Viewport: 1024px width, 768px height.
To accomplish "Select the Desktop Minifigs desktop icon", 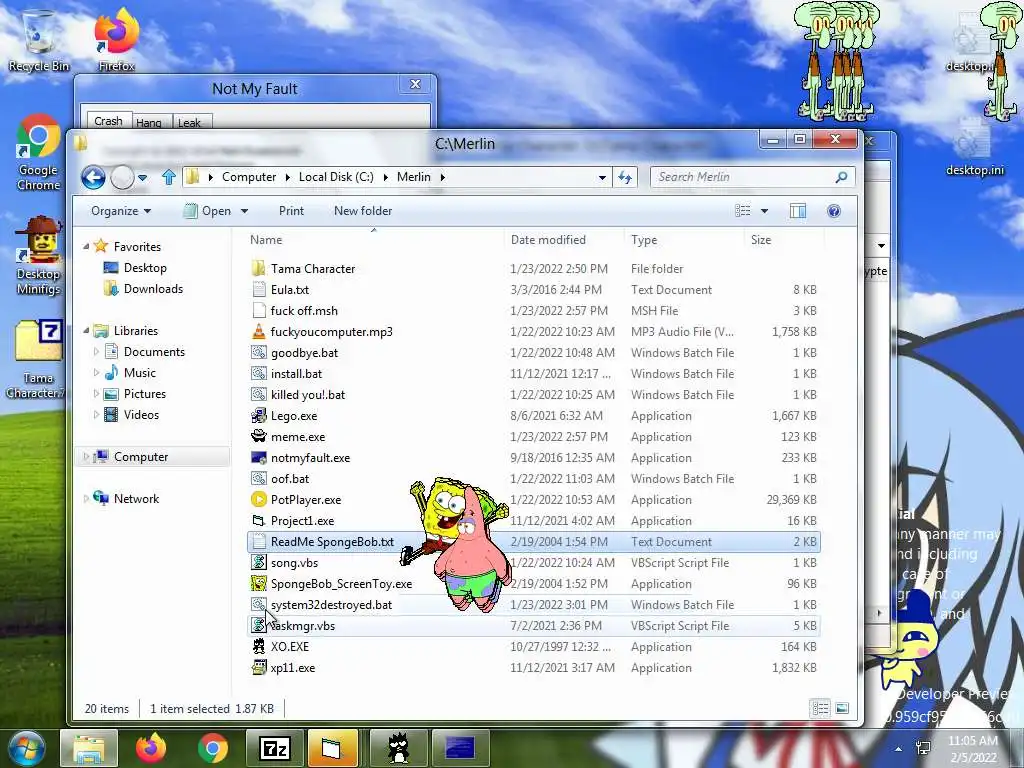I will coord(39,256).
